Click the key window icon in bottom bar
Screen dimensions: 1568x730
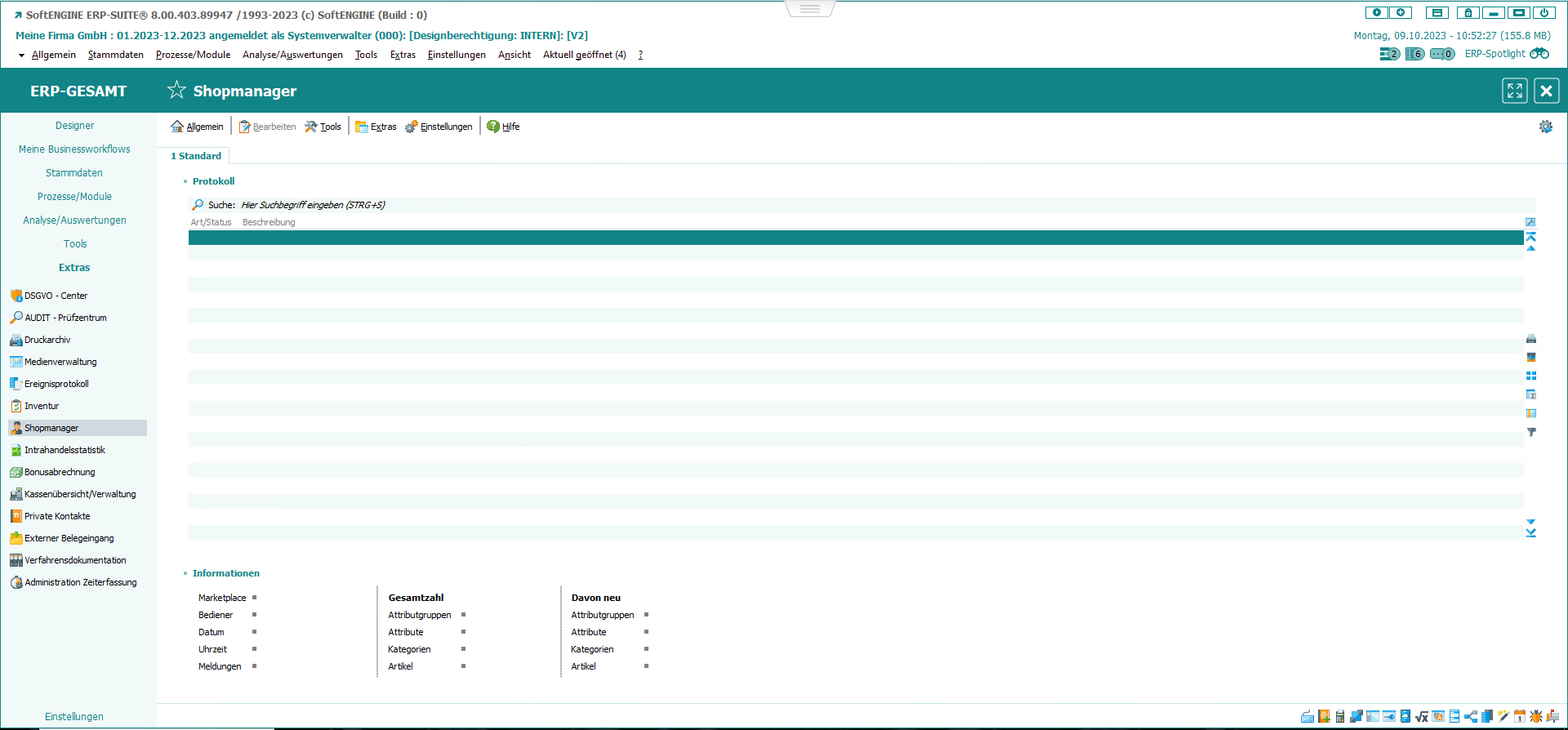pyautogui.click(x=1389, y=716)
